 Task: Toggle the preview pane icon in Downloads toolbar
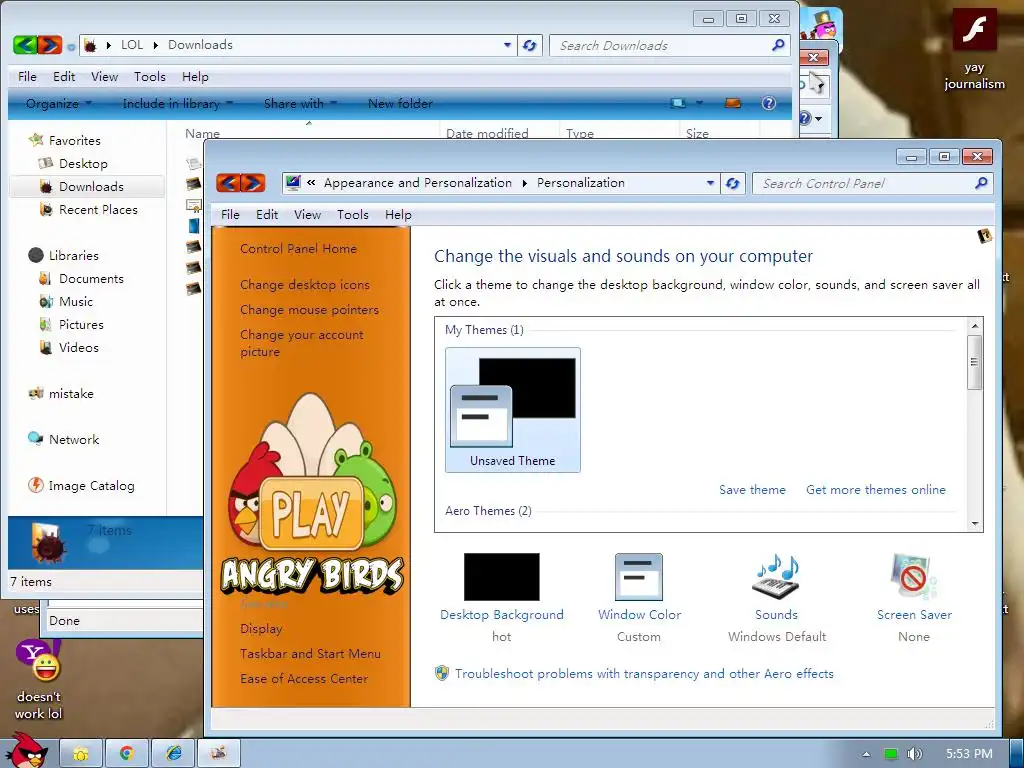(733, 103)
